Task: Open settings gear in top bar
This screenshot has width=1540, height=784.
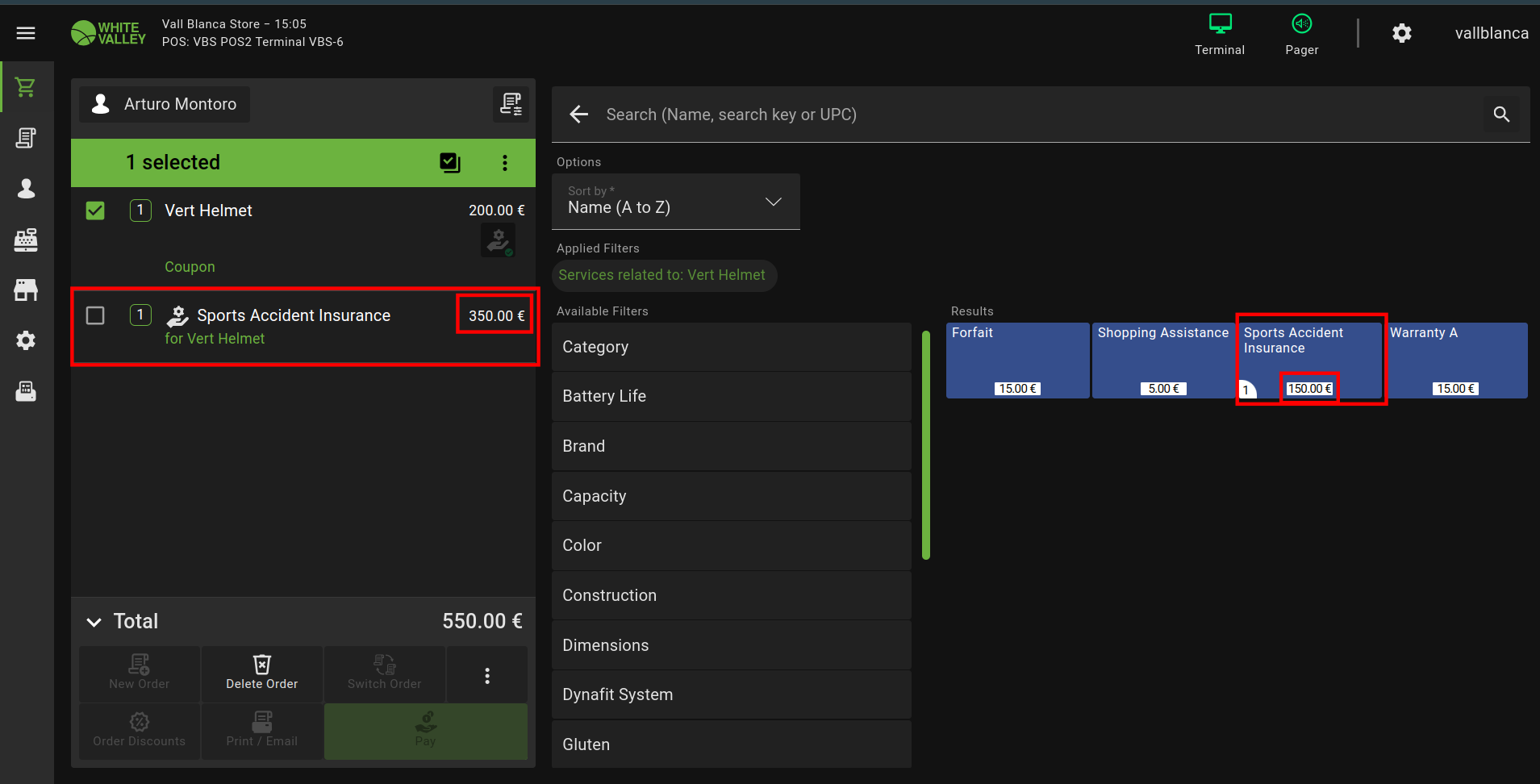Action: click(1401, 33)
